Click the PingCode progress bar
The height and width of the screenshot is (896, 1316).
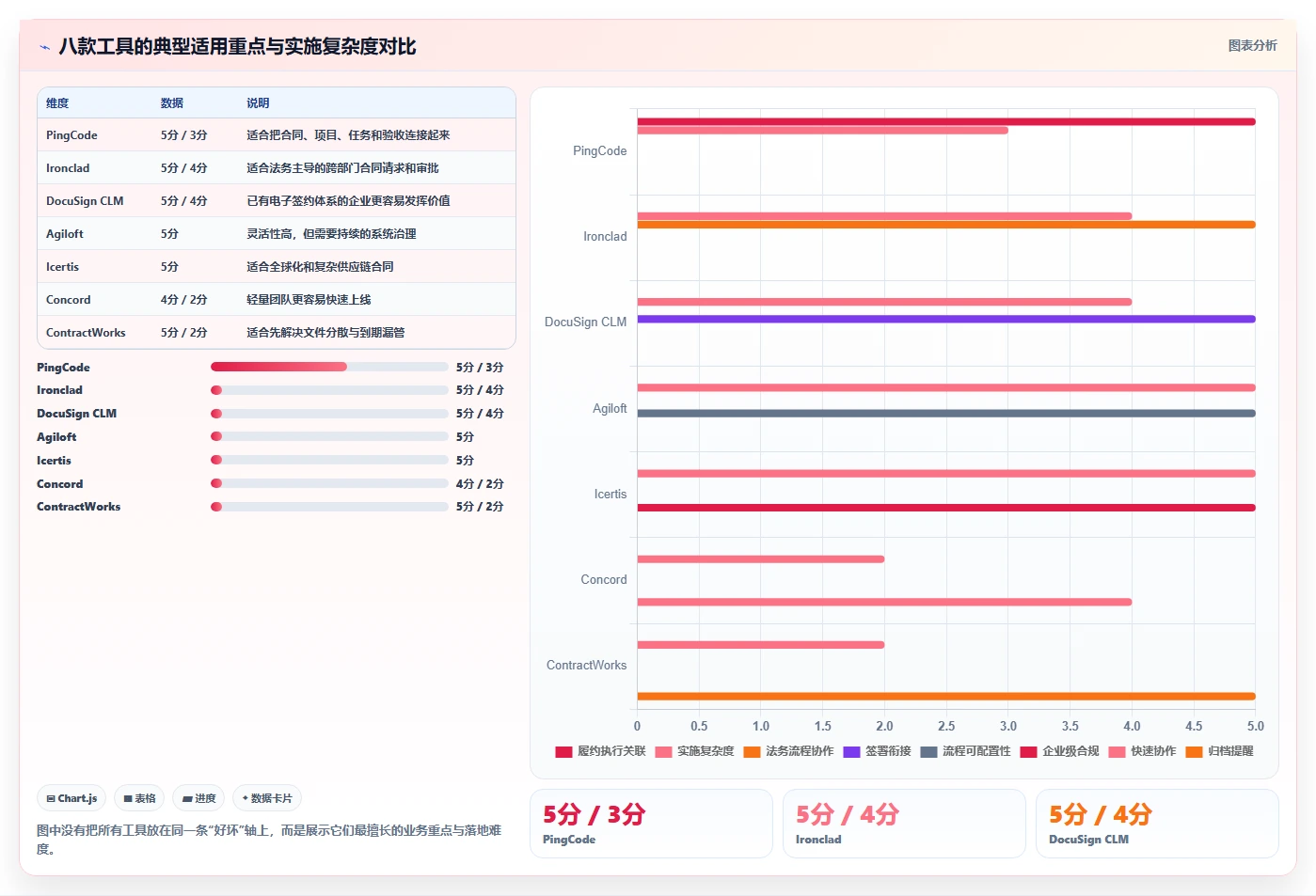click(329, 367)
